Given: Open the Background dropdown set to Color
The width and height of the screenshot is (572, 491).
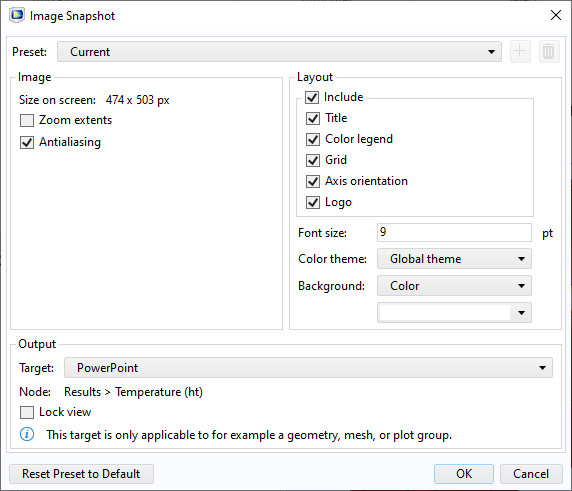Looking at the screenshot, I should coord(454,286).
